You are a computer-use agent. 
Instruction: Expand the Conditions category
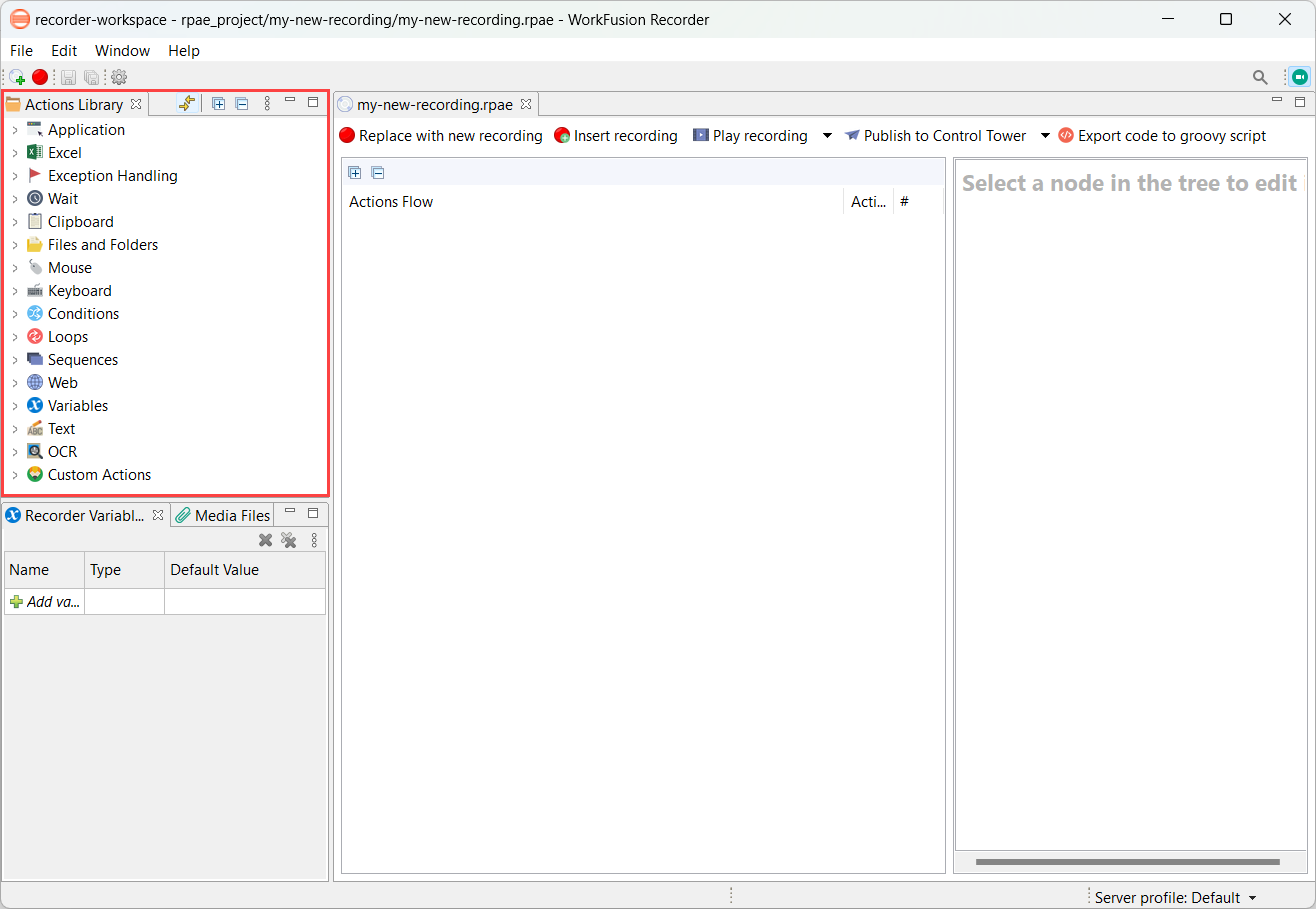pos(15,314)
